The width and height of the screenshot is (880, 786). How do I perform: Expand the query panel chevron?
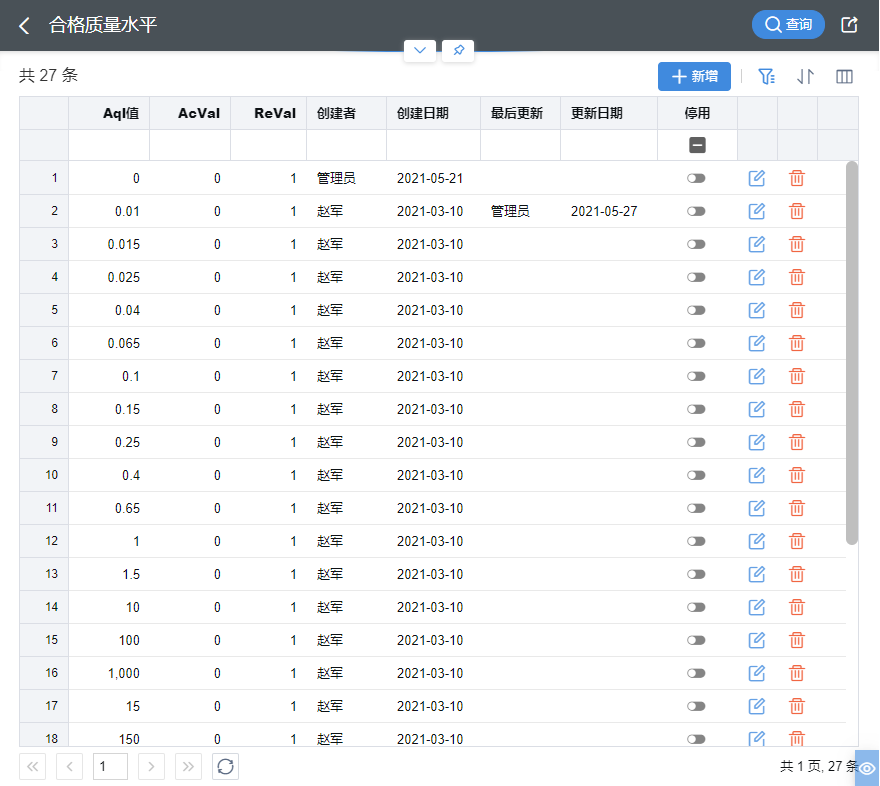click(420, 50)
